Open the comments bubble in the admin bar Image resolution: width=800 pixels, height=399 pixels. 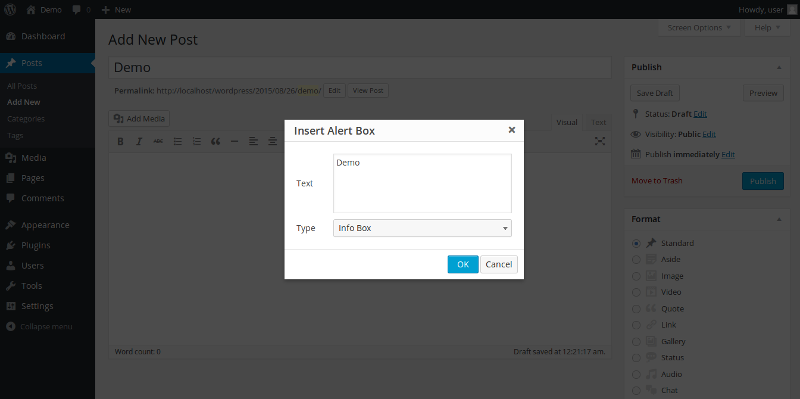[82, 10]
